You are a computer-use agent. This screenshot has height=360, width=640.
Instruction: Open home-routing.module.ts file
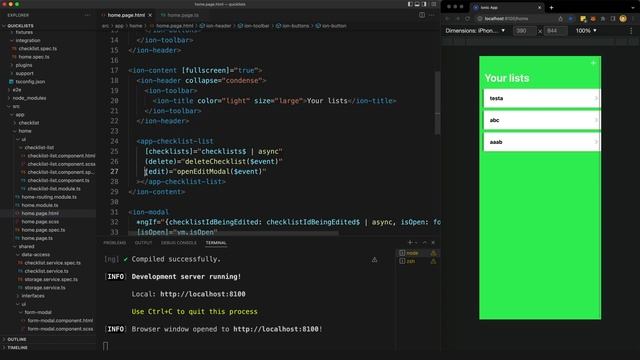click(x=49, y=197)
